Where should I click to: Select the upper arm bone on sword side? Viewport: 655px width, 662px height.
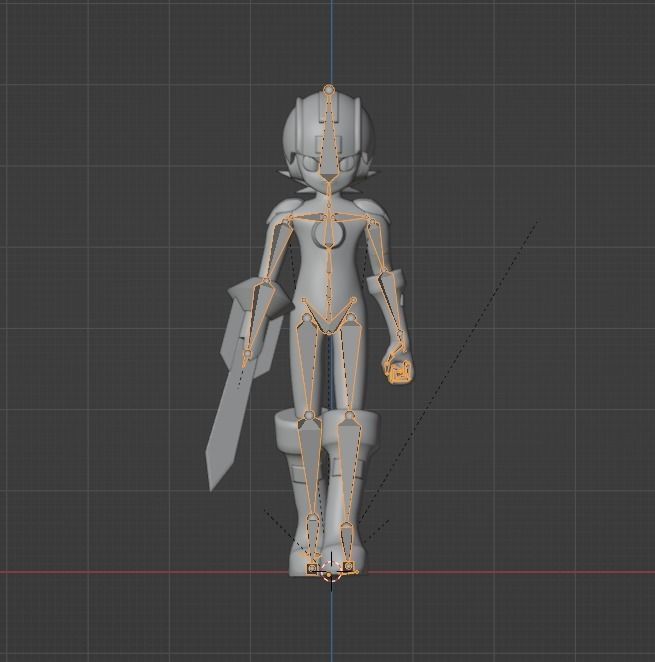(279, 248)
